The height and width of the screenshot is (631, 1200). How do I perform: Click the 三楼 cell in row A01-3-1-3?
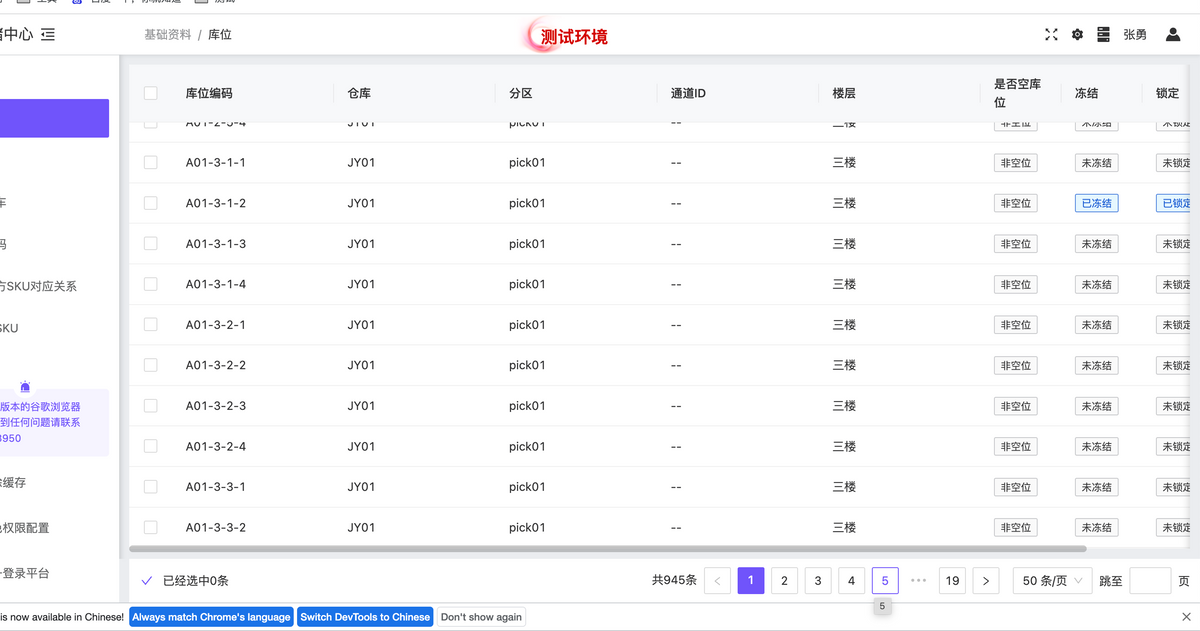pyautogui.click(x=844, y=244)
